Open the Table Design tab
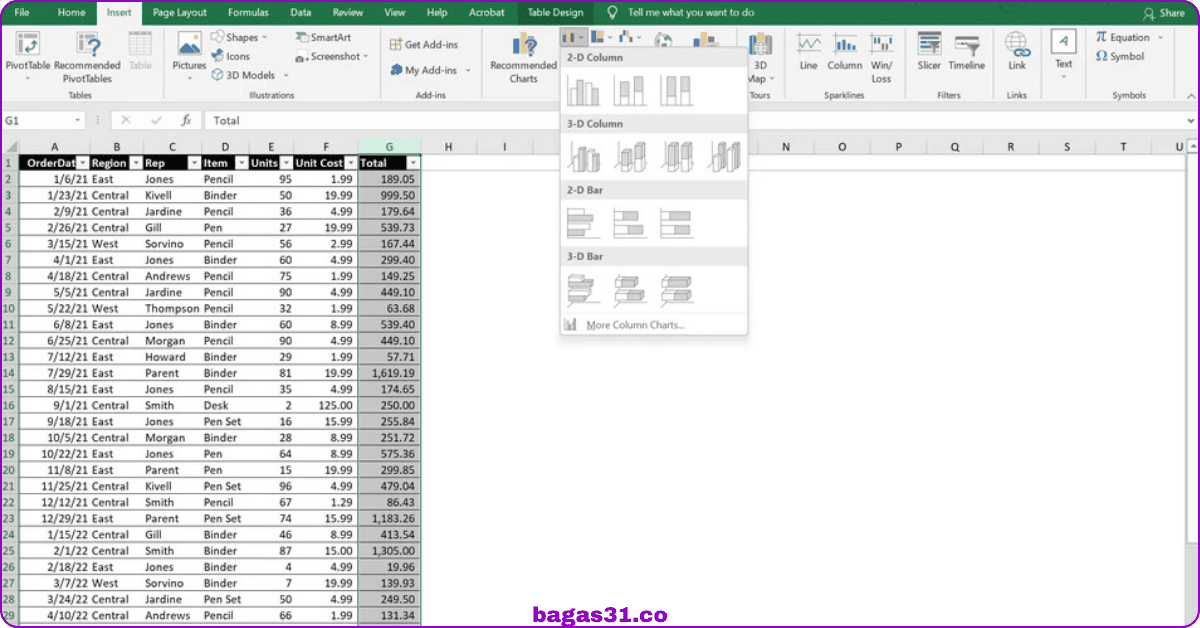This screenshot has width=1200, height=628. pos(555,12)
